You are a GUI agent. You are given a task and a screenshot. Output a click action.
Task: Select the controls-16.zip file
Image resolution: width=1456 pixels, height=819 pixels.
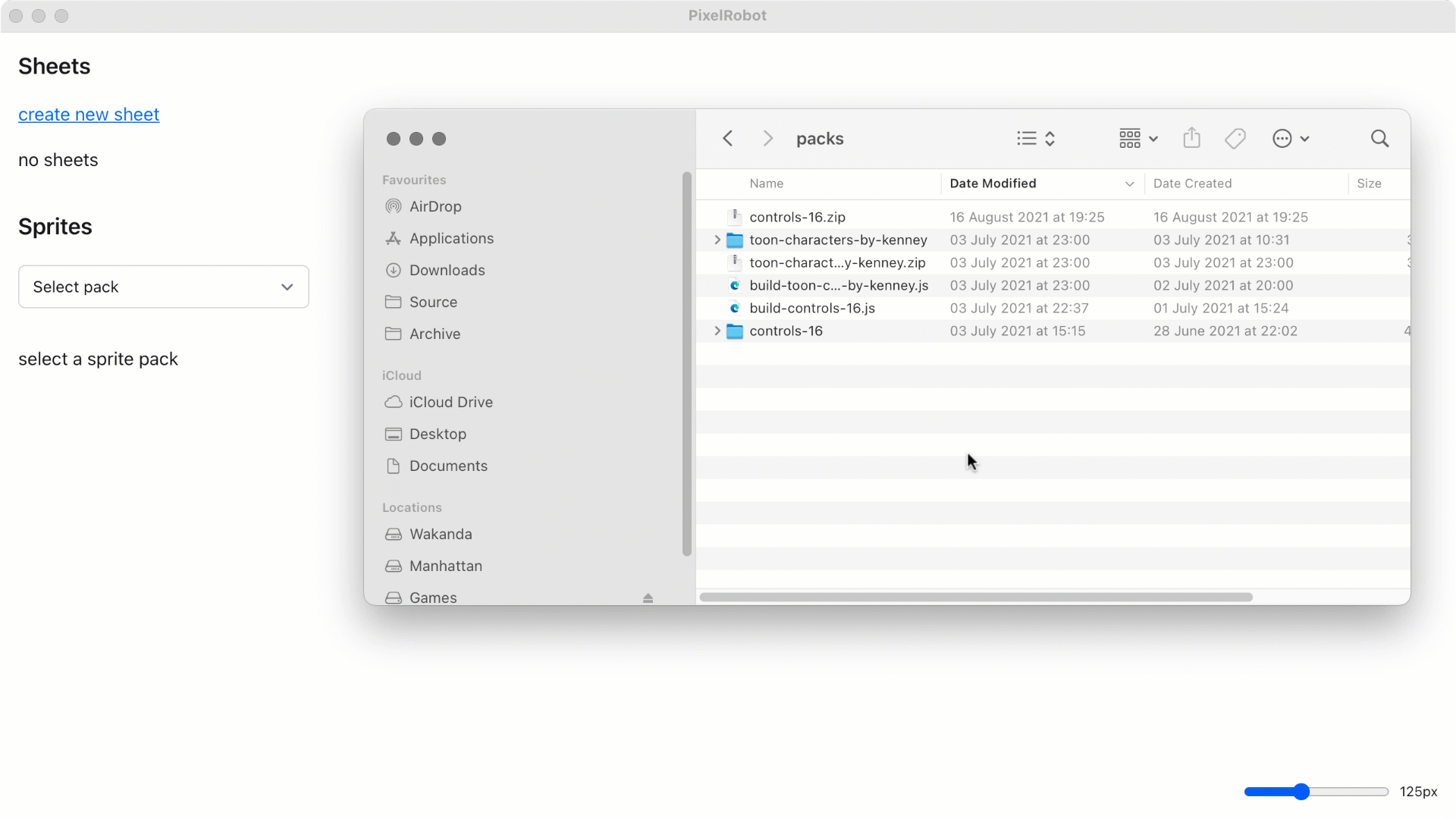(797, 217)
